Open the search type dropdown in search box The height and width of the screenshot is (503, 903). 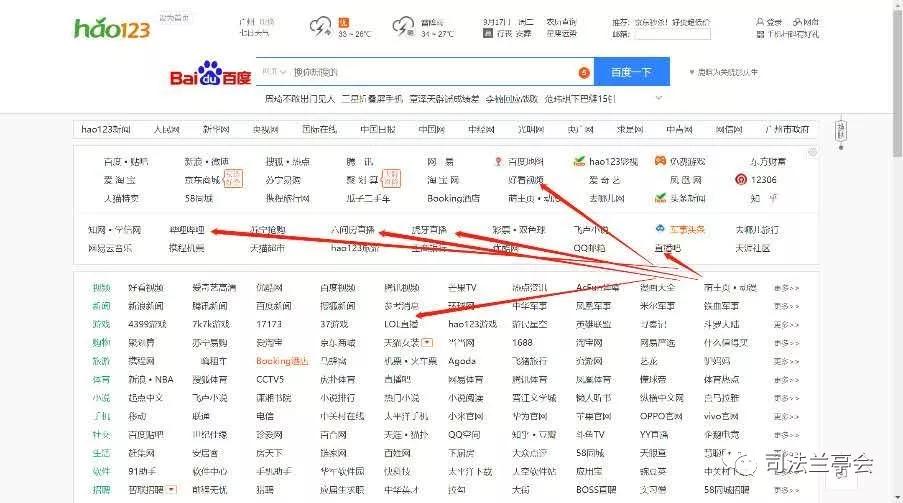click(274, 72)
